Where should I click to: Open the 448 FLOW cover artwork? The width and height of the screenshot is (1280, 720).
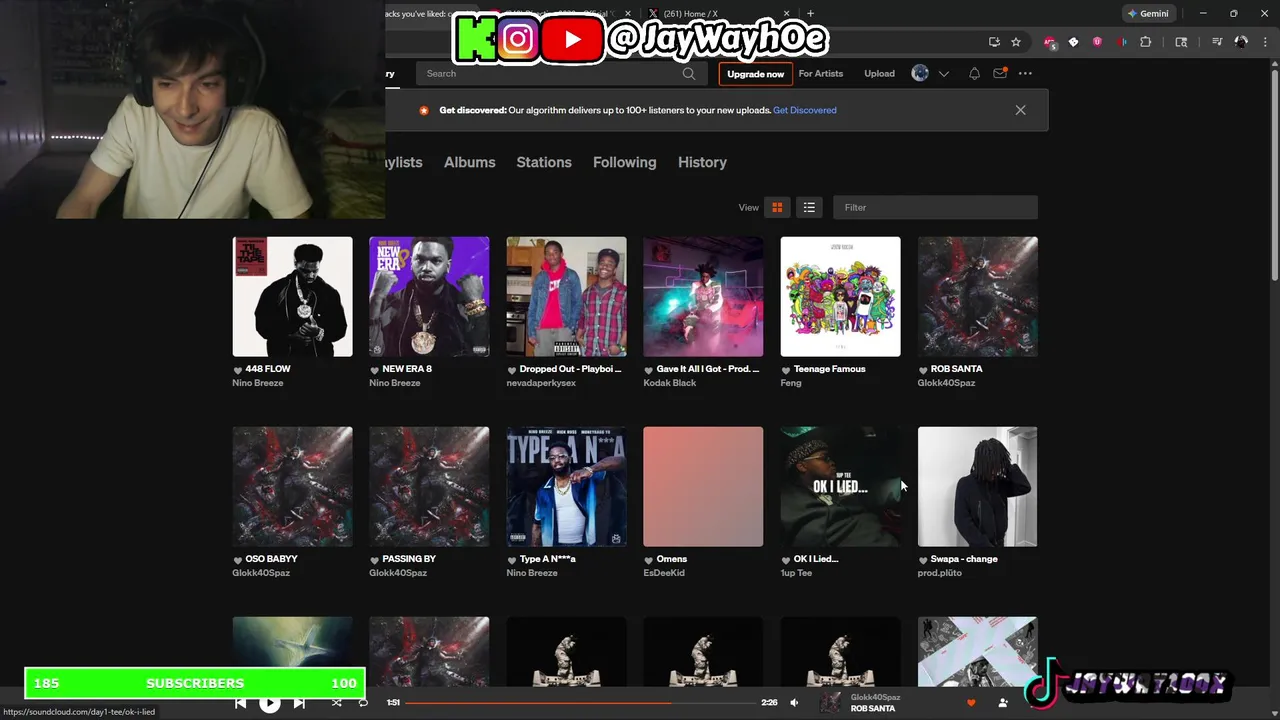pos(292,297)
